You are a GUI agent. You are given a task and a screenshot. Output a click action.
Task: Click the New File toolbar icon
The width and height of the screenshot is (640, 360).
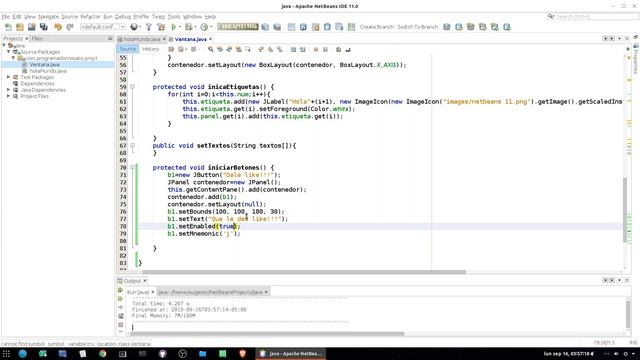pyautogui.click(x=8, y=27)
